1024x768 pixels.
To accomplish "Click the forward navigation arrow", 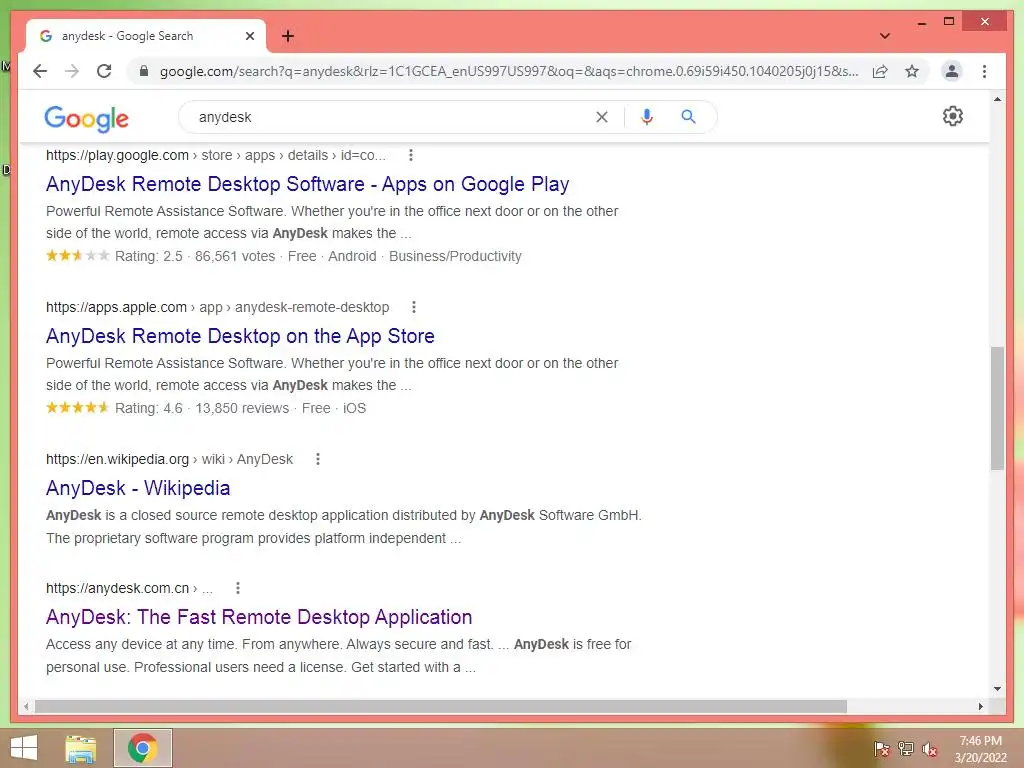I will pos(72,71).
